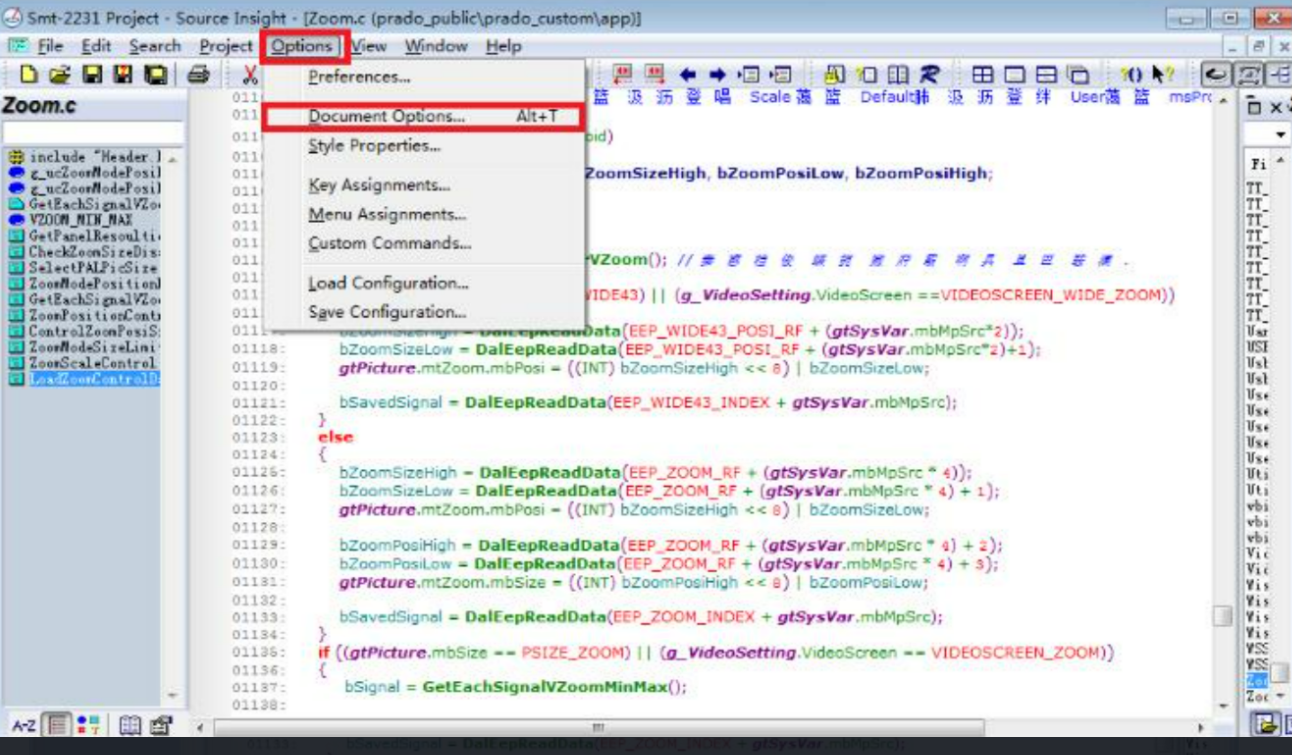Select SelectPALPicSize symbol row

[x=84, y=268]
